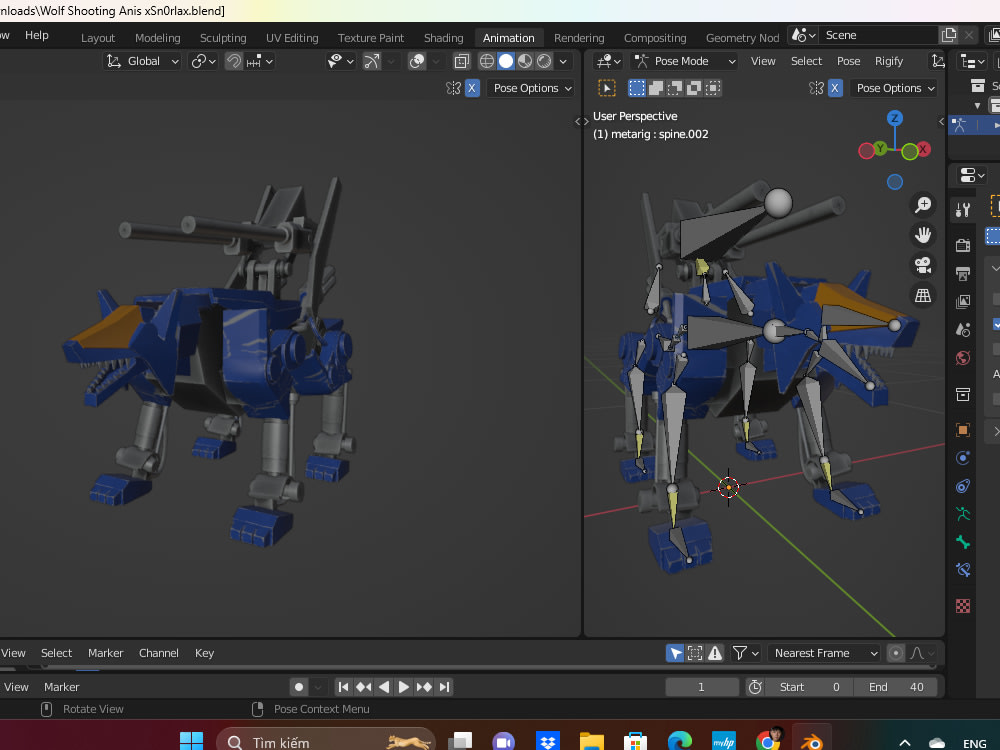Open the Rigify menu

[889, 61]
